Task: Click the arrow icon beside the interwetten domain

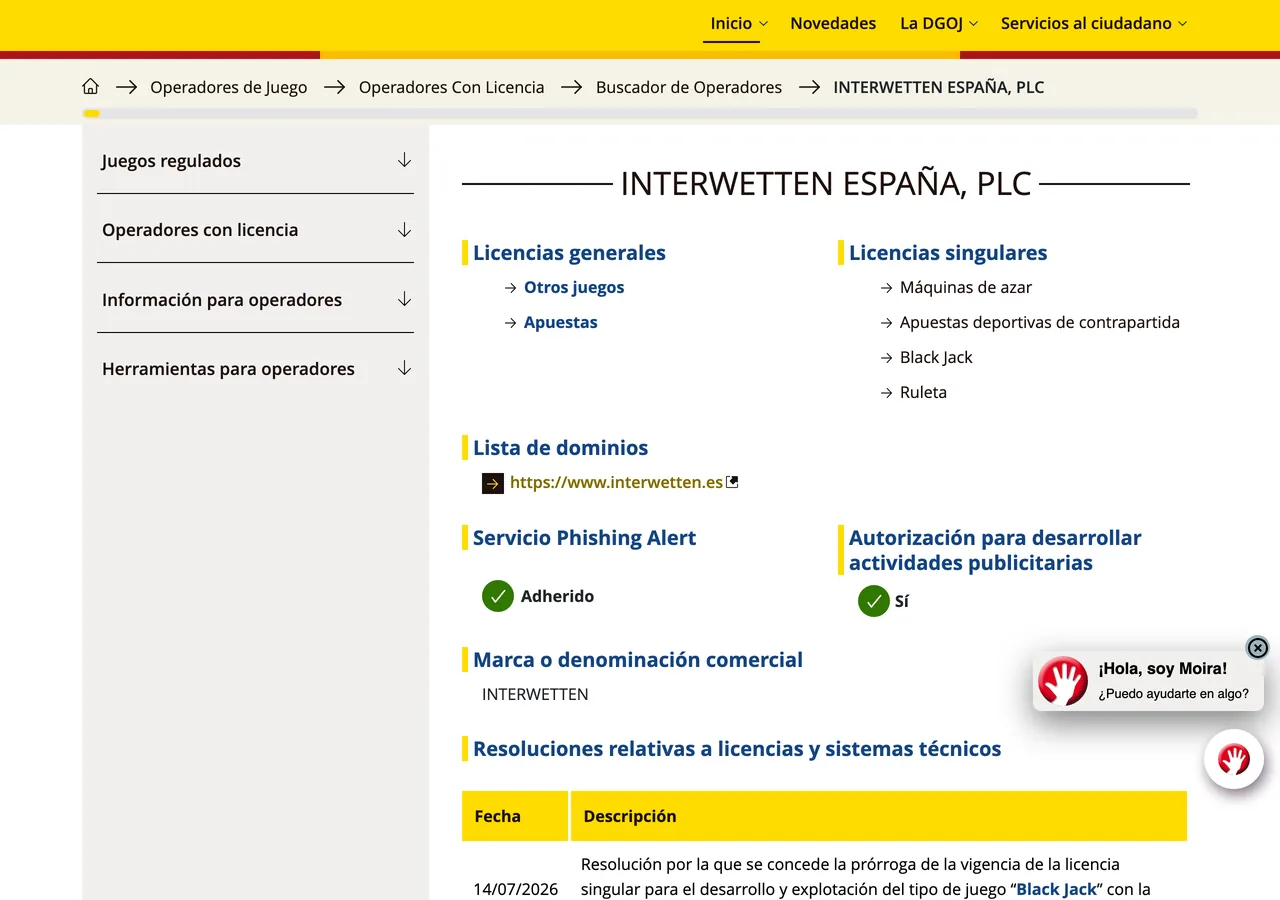Action: click(x=493, y=483)
